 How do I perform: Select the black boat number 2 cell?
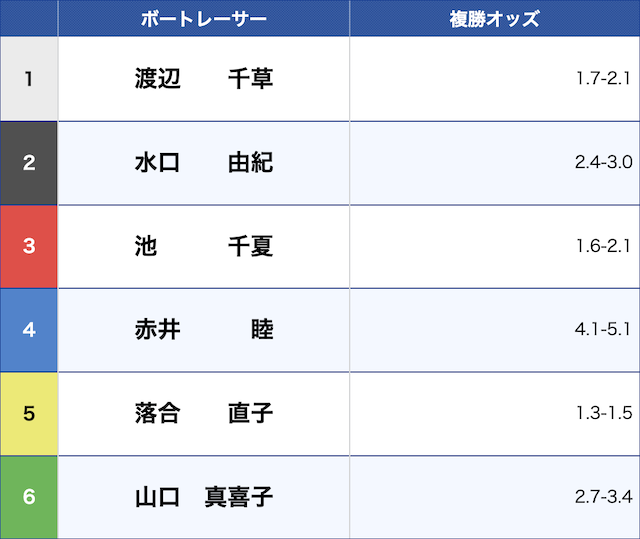[29, 163]
